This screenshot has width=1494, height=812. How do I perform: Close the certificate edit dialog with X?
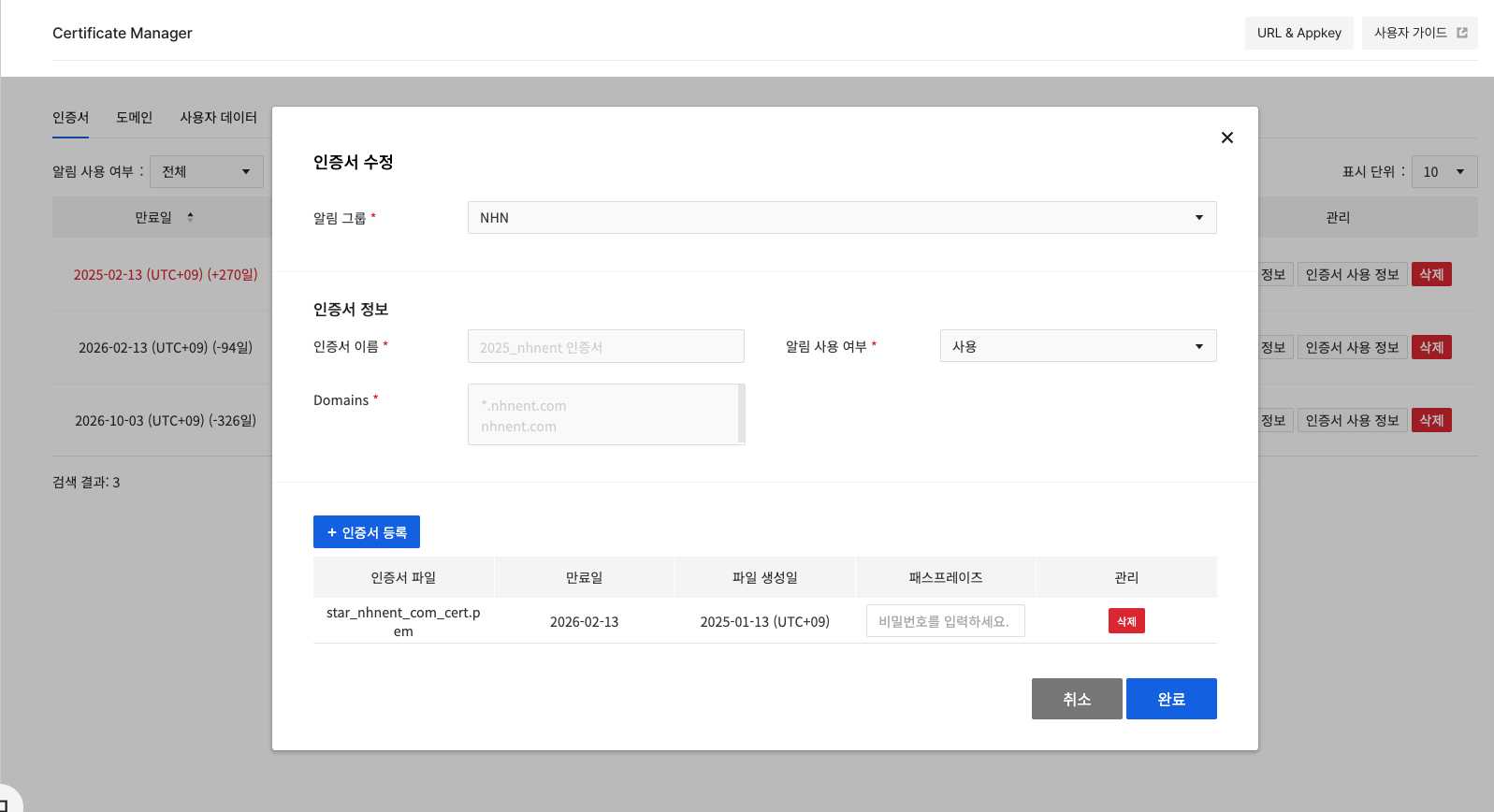tap(1226, 138)
